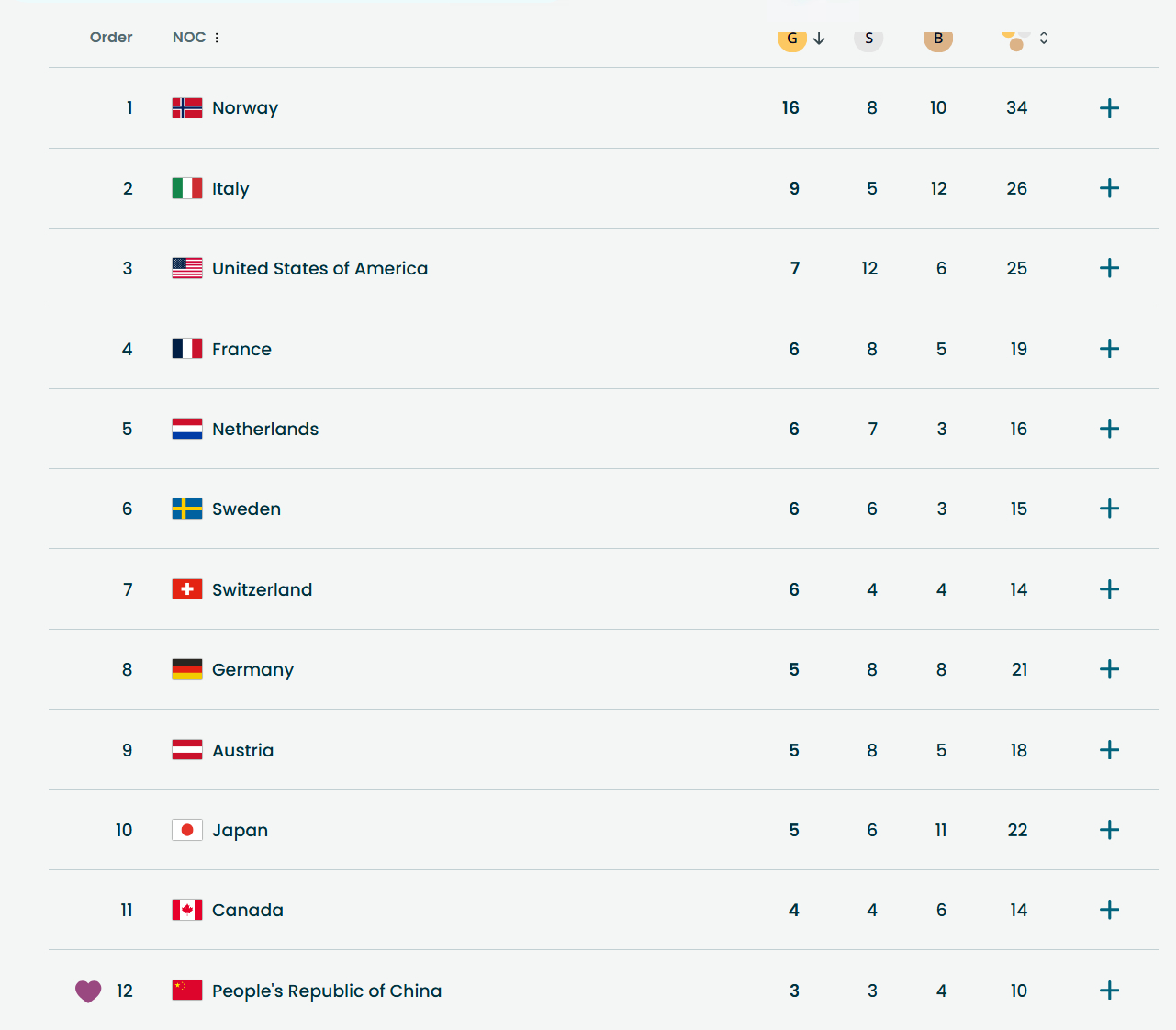Expand Norway medal details
This screenshot has height=1030, width=1176.
coord(1109,108)
